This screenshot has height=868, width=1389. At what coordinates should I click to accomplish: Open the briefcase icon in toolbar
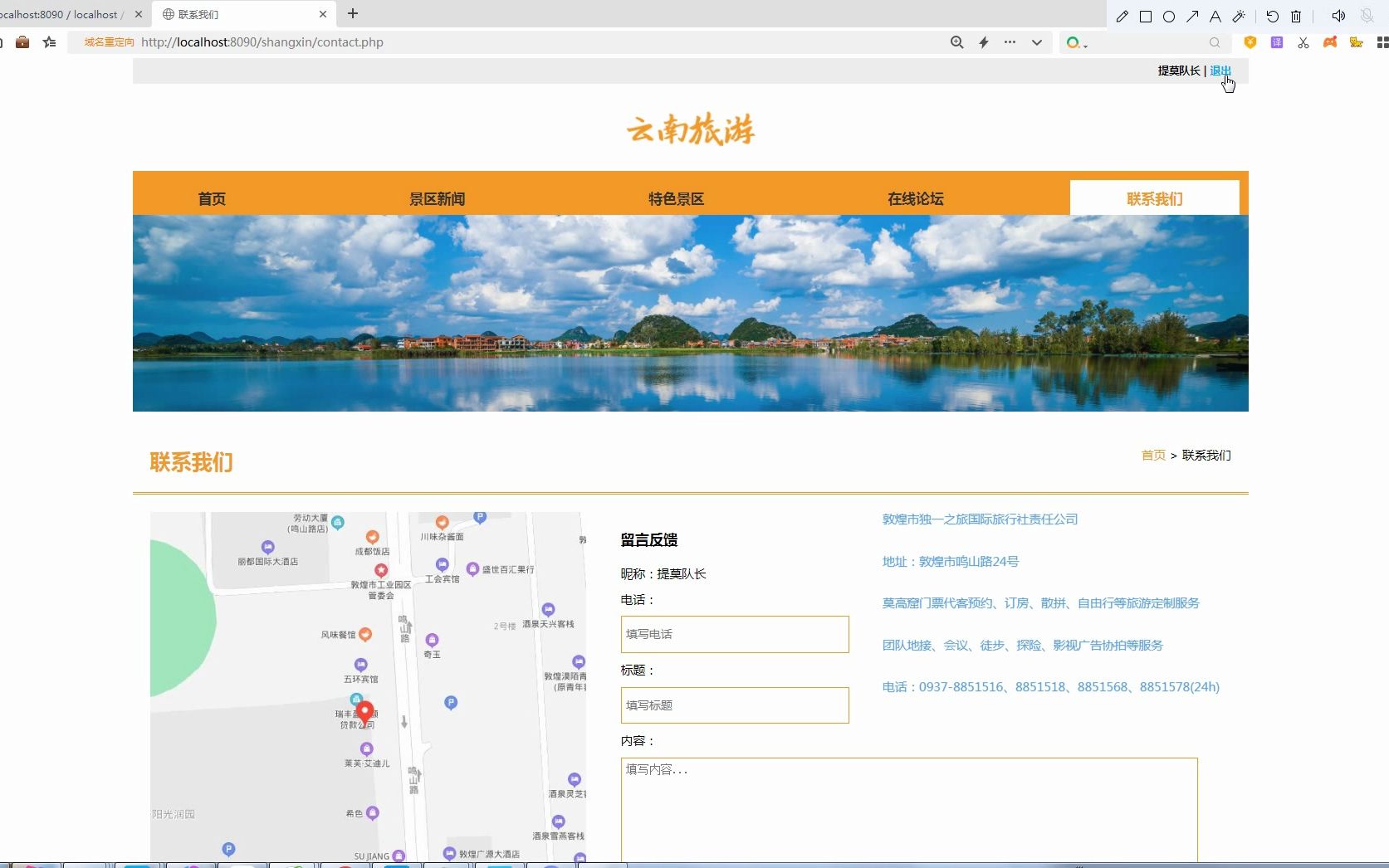point(22,42)
